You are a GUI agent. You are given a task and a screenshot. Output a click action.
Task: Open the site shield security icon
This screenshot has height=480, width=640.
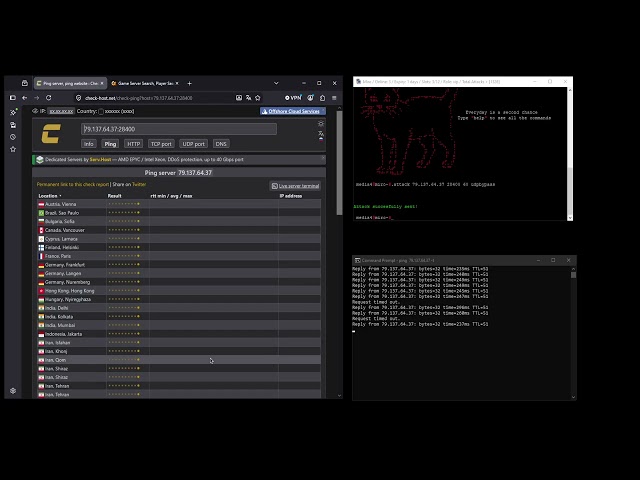coord(79,98)
